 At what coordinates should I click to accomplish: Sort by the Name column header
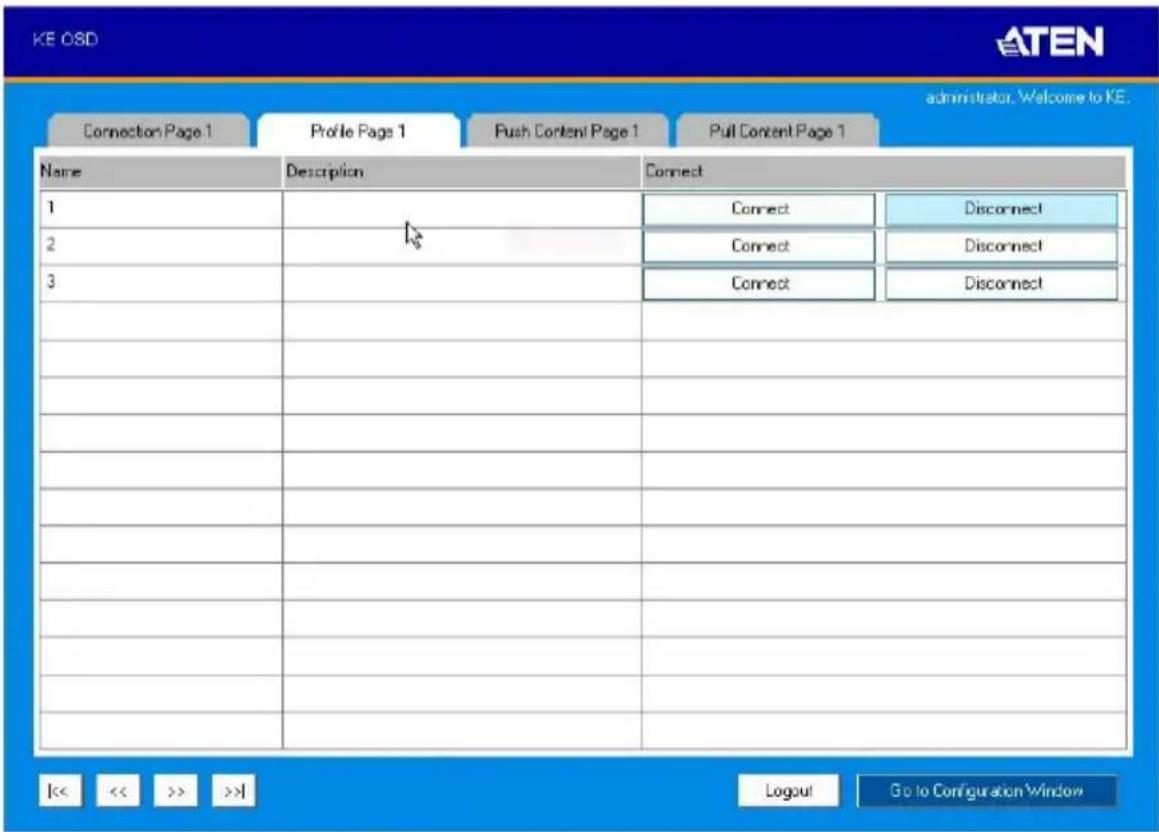click(160, 171)
